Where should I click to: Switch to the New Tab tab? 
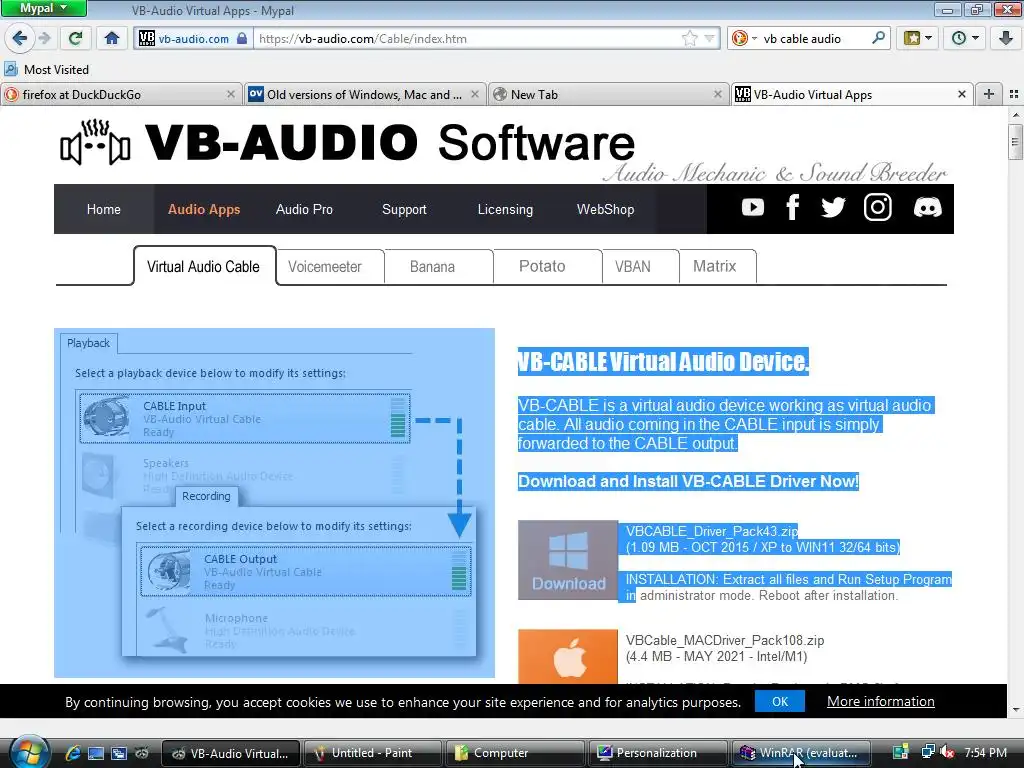point(608,94)
